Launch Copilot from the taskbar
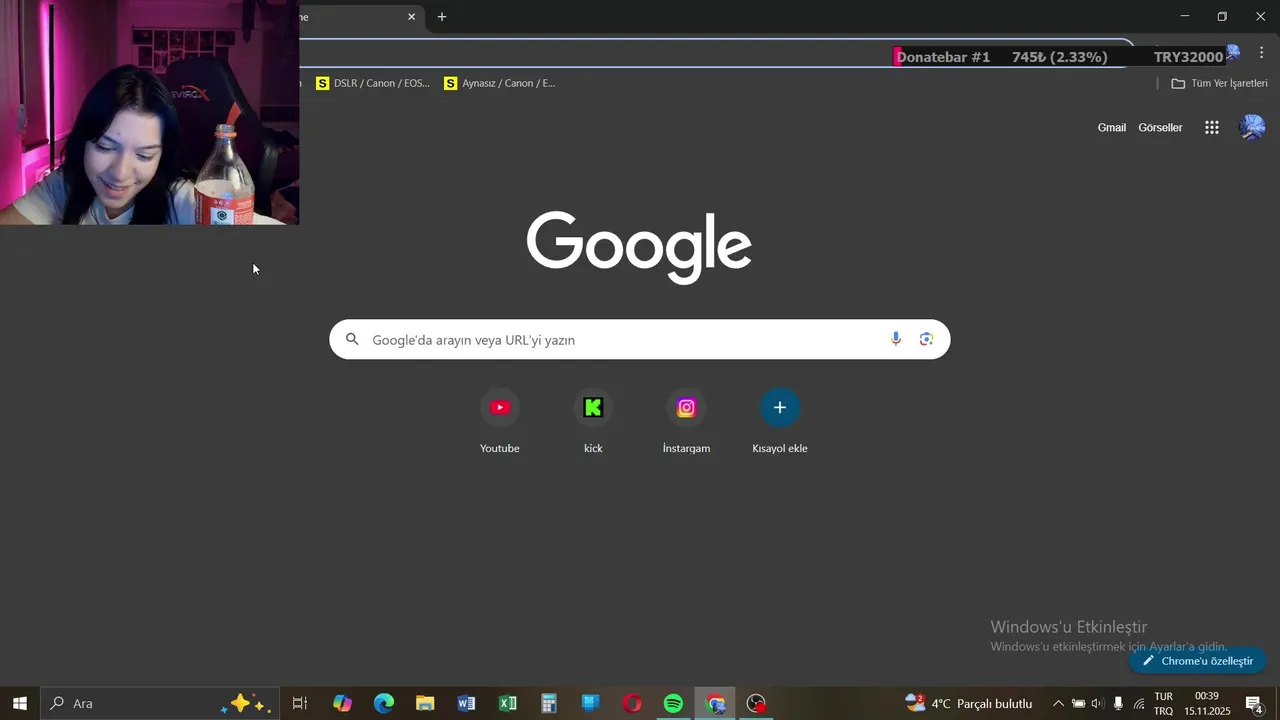1280x720 pixels. coord(342,703)
